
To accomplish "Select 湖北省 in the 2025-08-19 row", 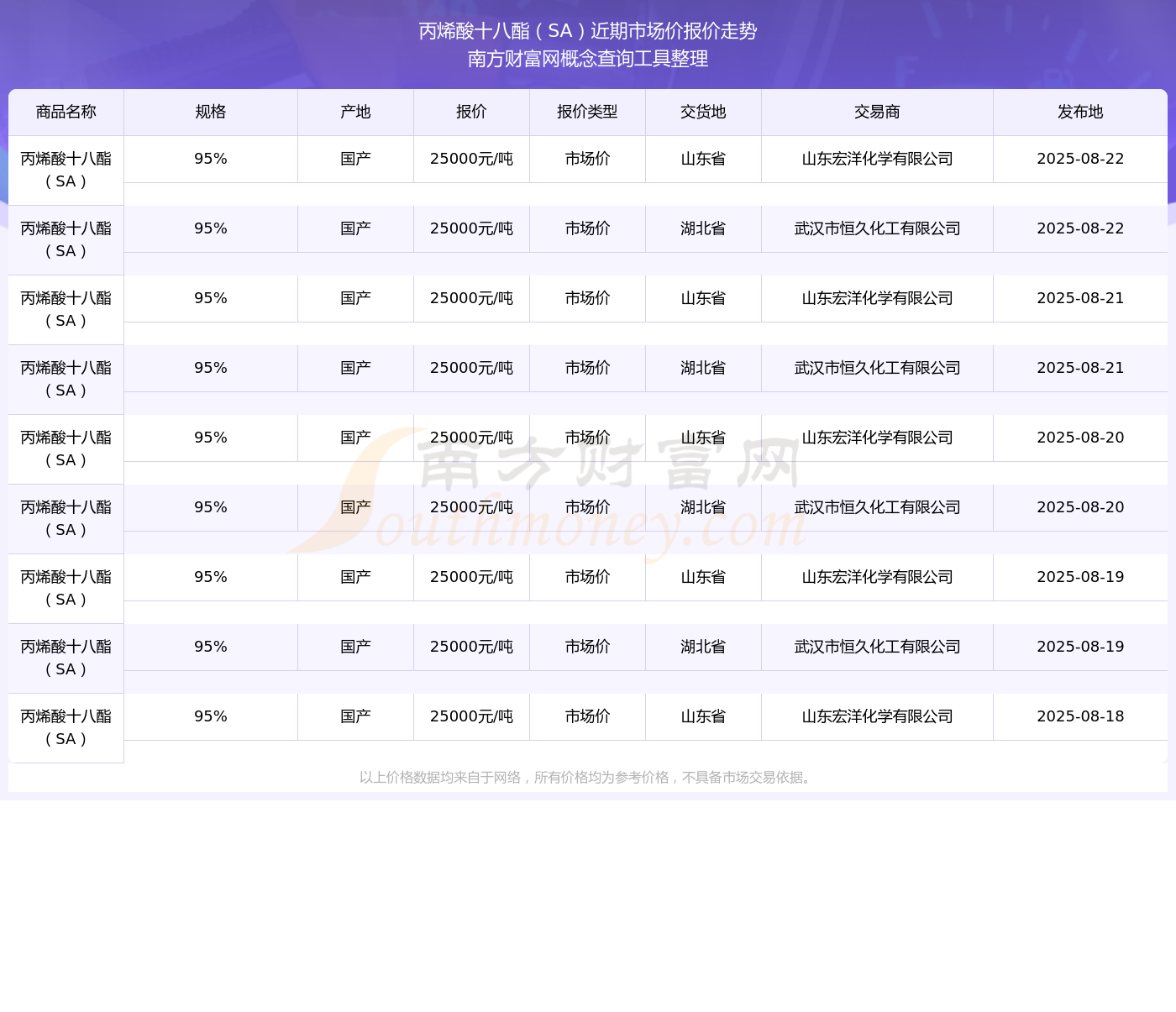I will tap(704, 647).
